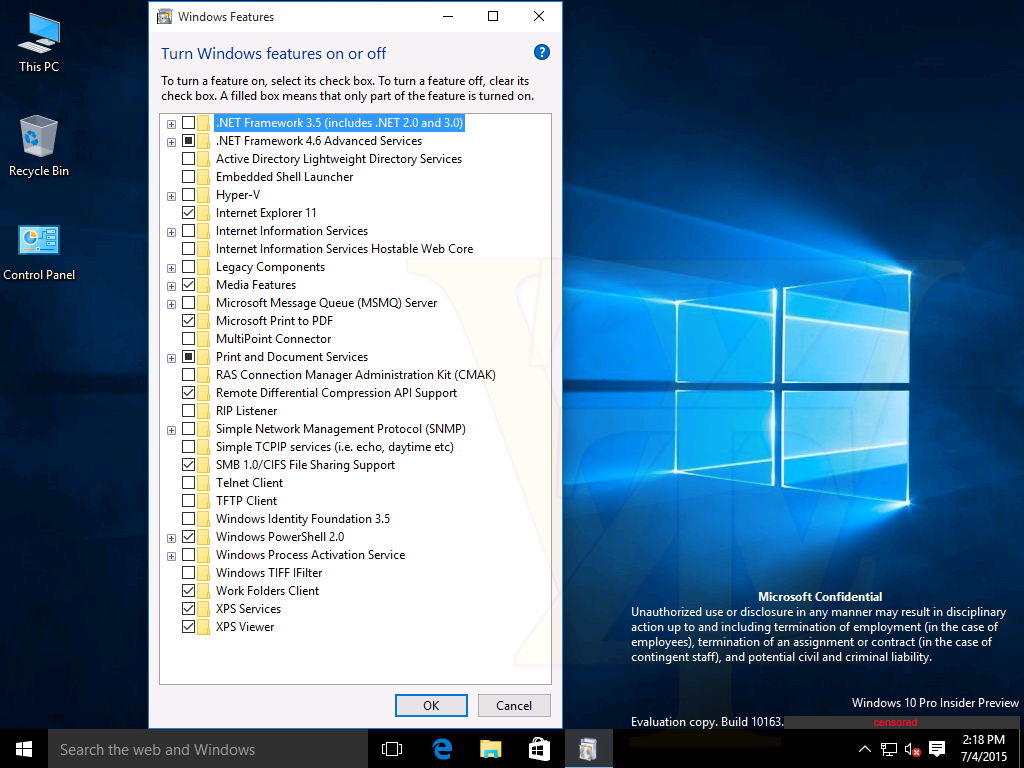The image size is (1024, 768).
Task: Open Microsoft Edge from the taskbar
Action: 442,748
